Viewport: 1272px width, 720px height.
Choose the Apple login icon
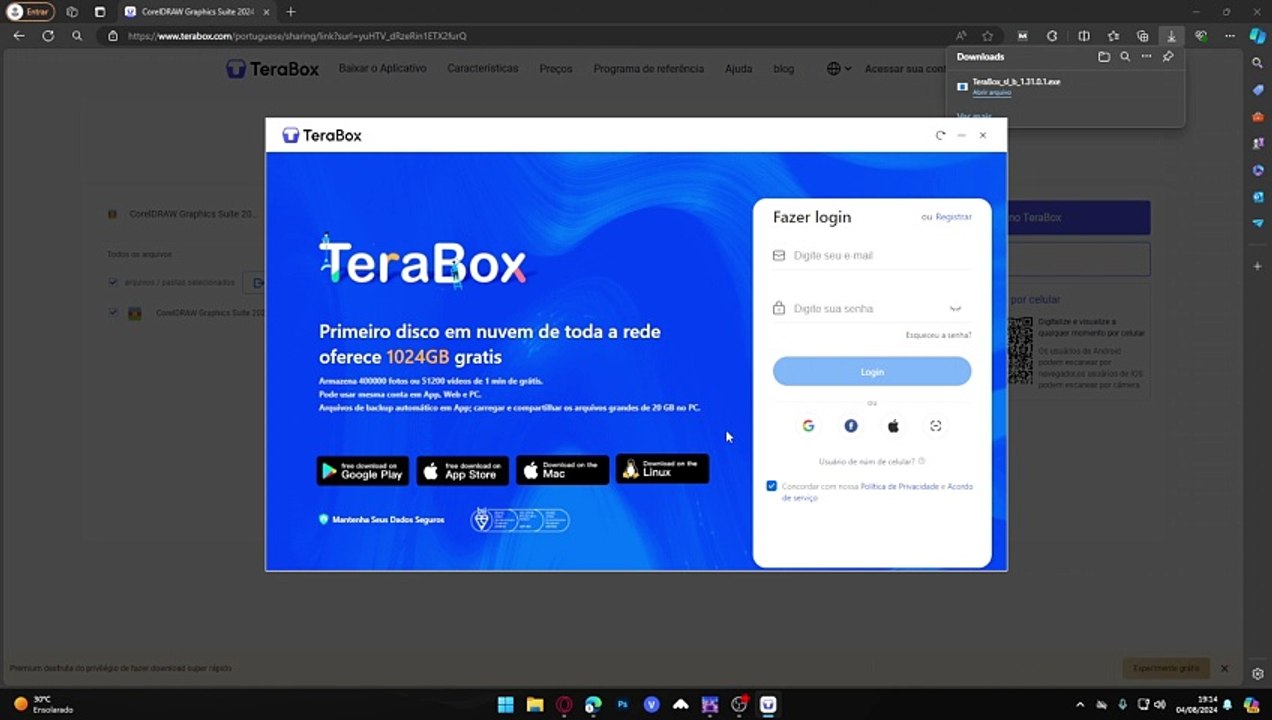coord(893,426)
